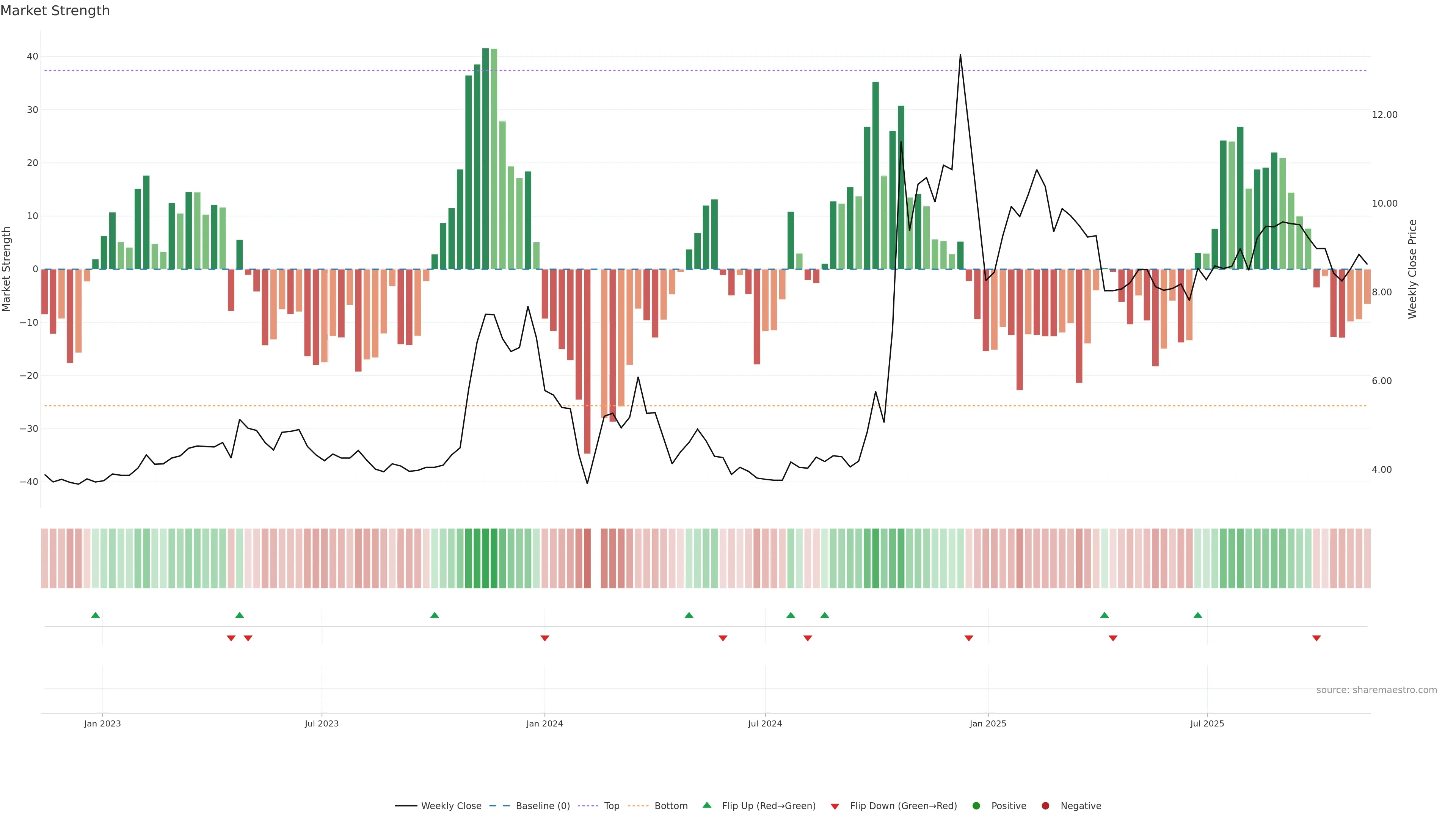Click the Flip Up green triangle legend icon

point(706,805)
